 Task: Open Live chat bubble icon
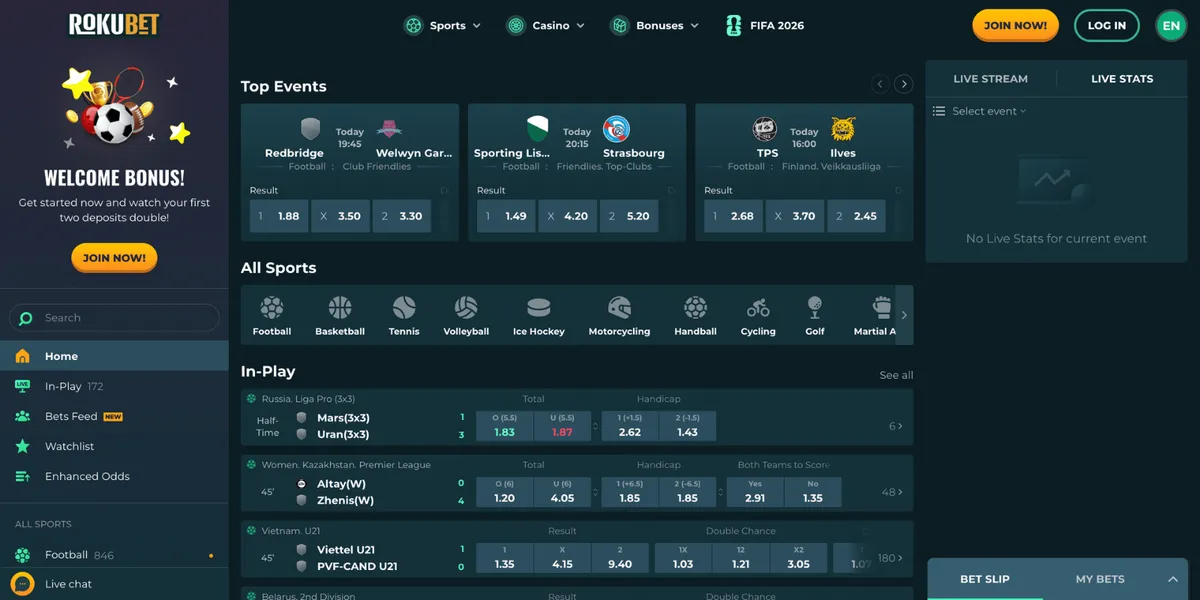point(22,583)
